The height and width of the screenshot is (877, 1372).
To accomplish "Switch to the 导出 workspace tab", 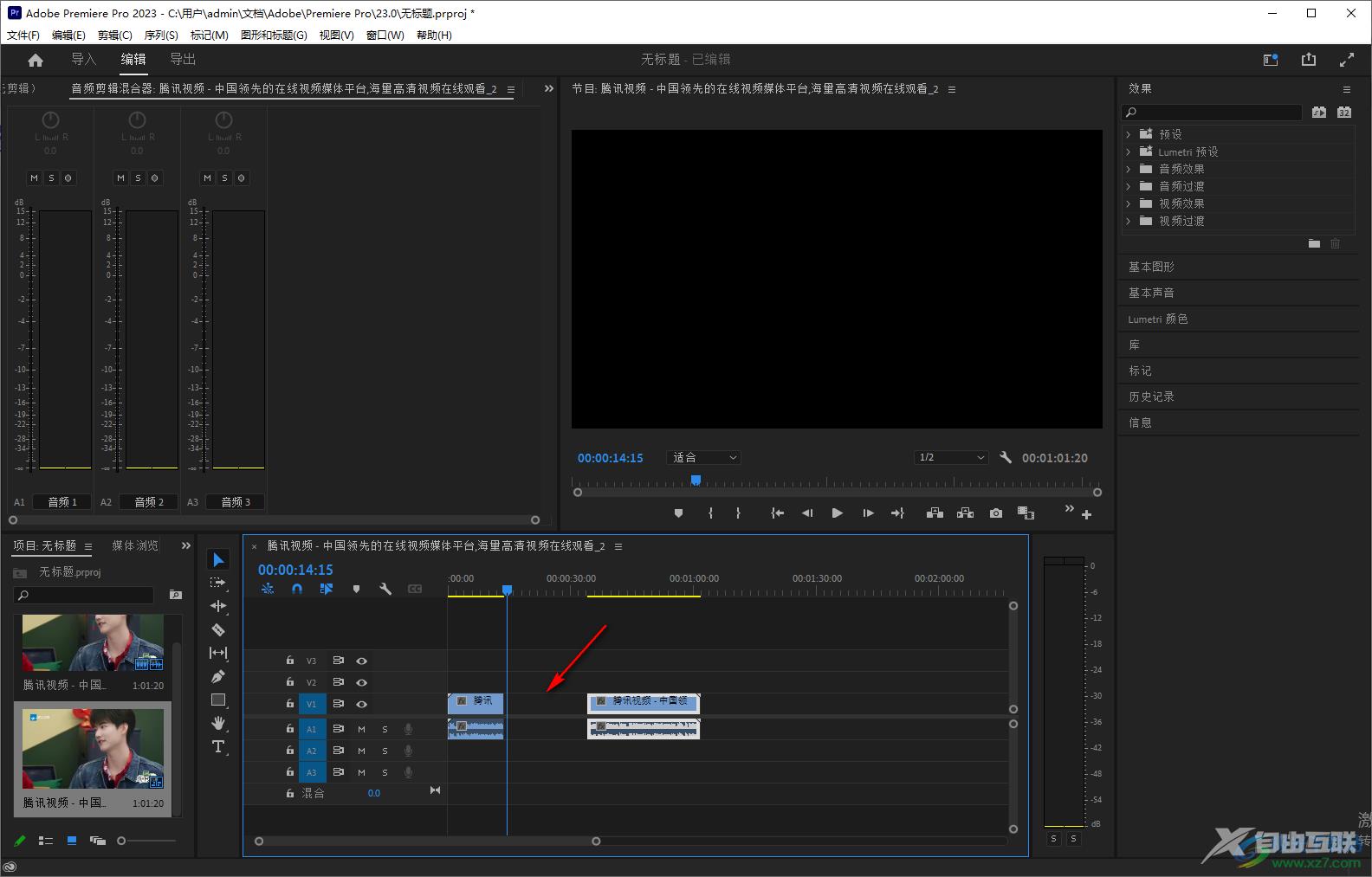I will (183, 60).
